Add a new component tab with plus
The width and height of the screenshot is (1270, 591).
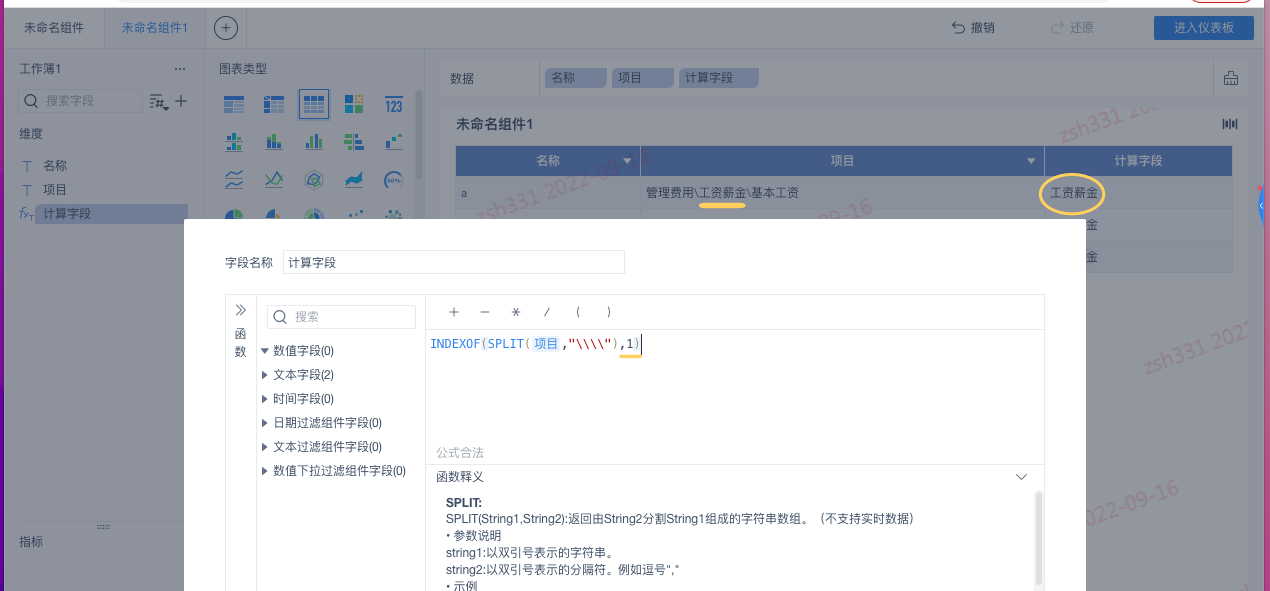[226, 28]
